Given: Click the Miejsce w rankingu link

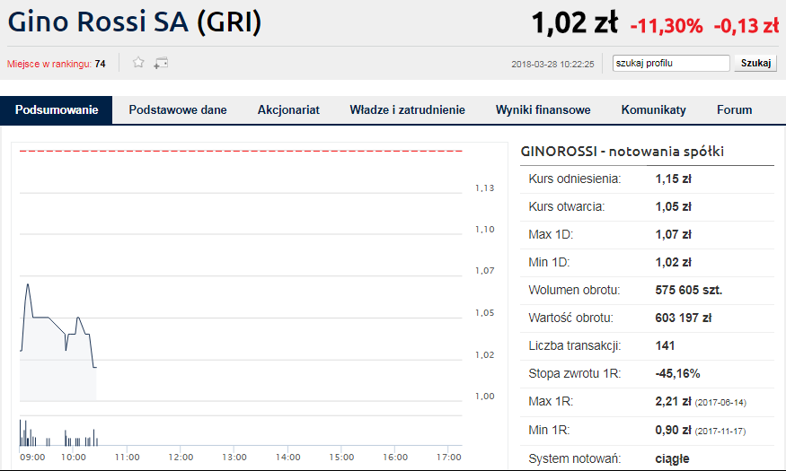Looking at the screenshot, I should [x=49, y=64].
